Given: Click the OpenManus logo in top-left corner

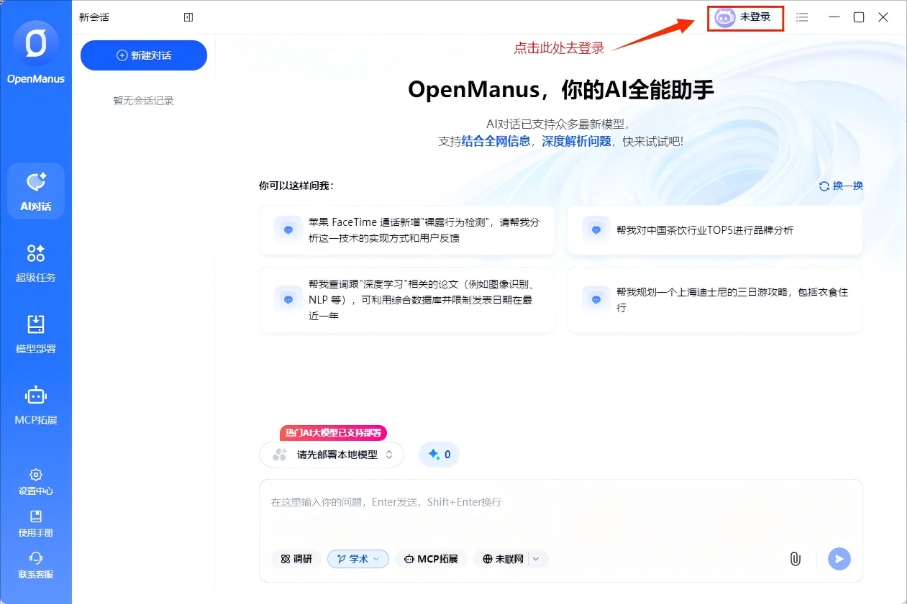Looking at the screenshot, I should 36,43.
